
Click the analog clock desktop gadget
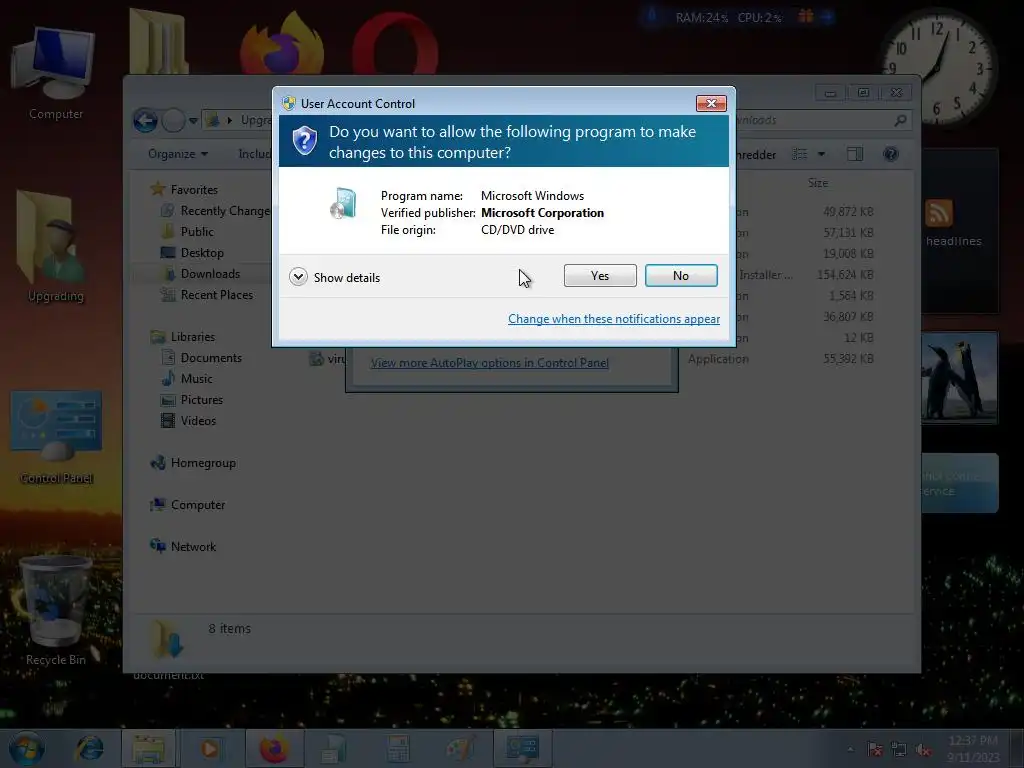(x=938, y=68)
